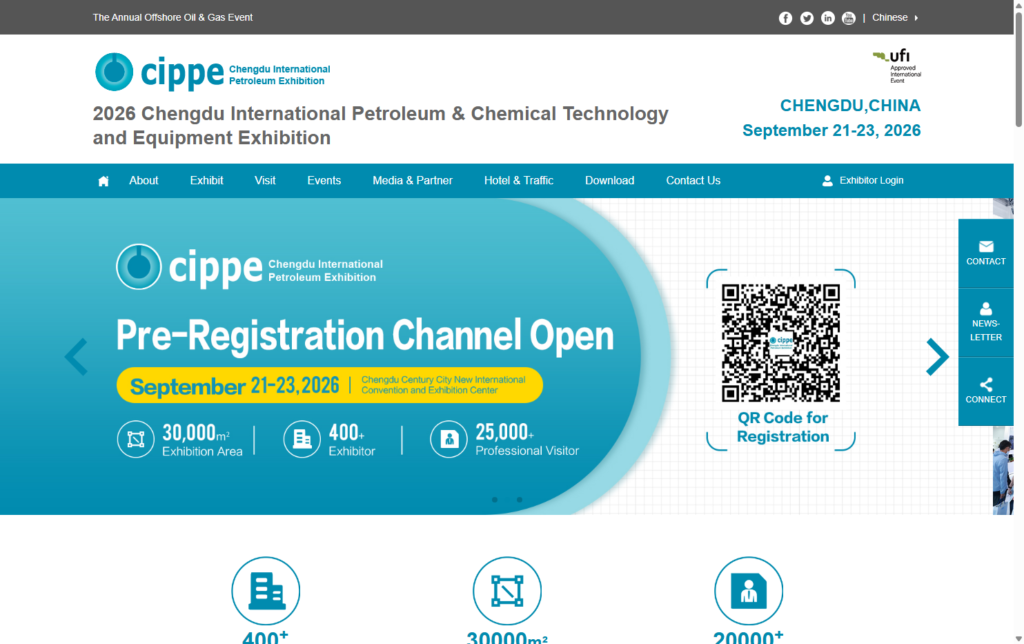Open the Visit page link
1024x644 pixels.
click(x=264, y=180)
